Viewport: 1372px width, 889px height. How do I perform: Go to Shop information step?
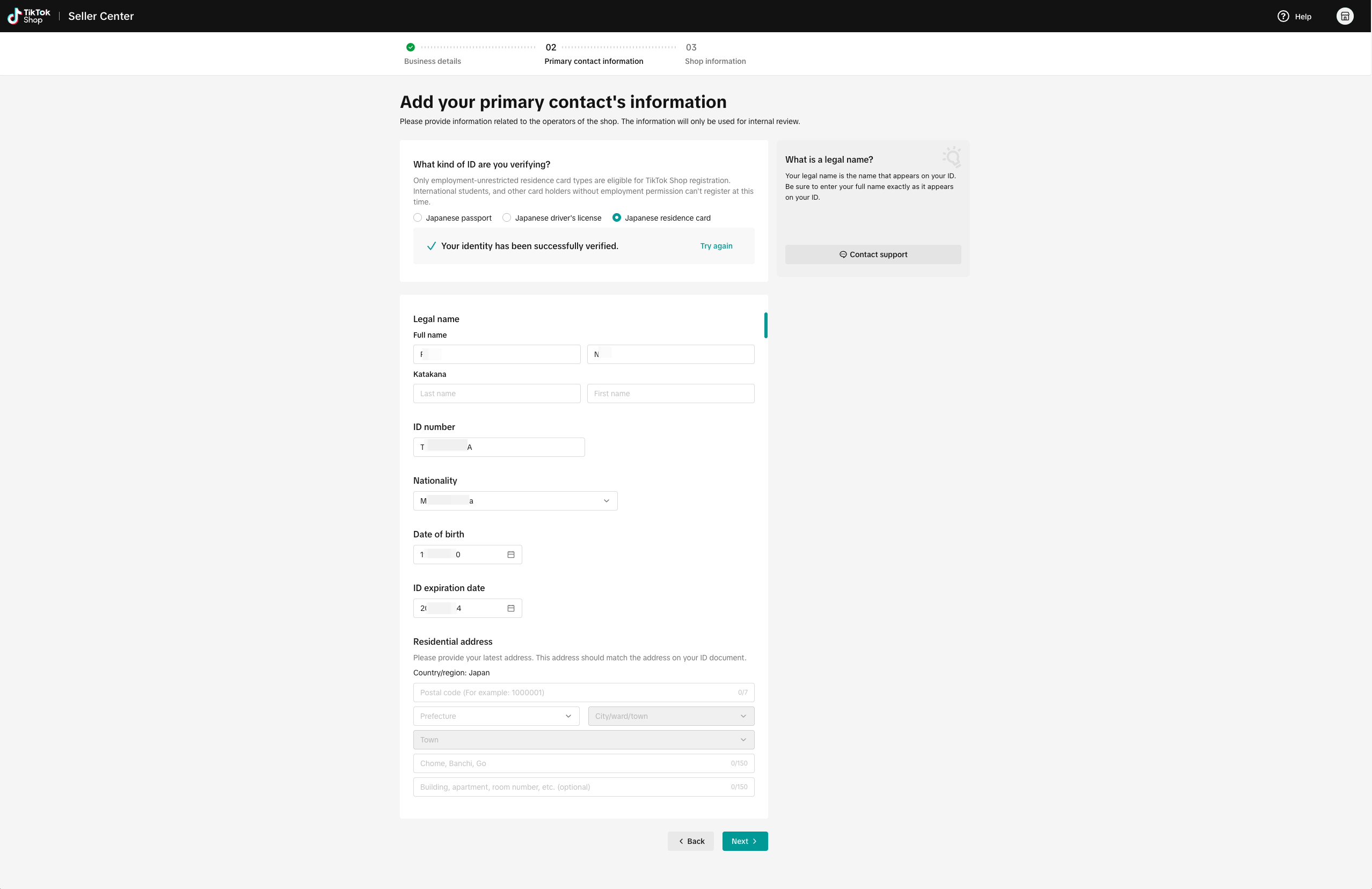pyautogui.click(x=715, y=61)
